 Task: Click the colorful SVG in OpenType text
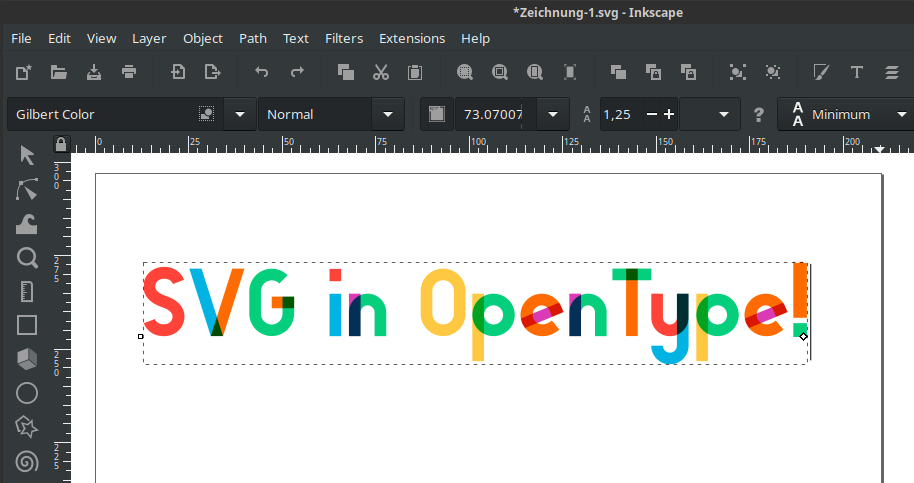tap(476, 313)
